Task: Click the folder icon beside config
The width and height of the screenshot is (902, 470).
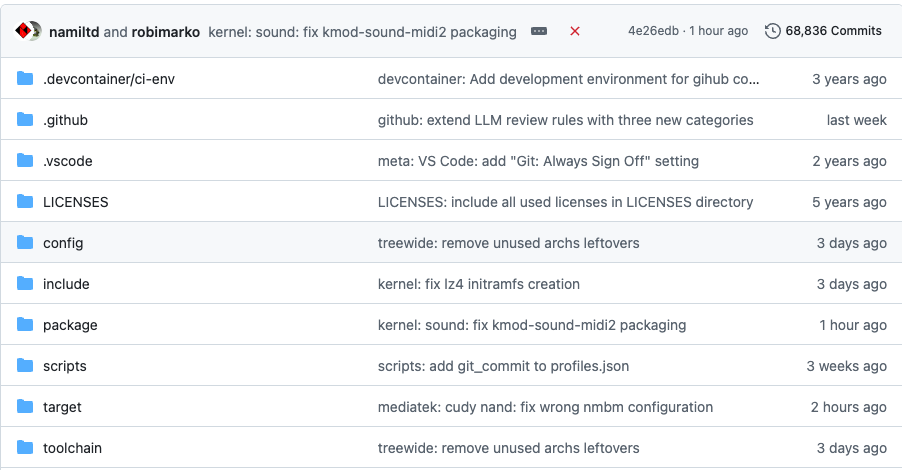Action: 25,242
